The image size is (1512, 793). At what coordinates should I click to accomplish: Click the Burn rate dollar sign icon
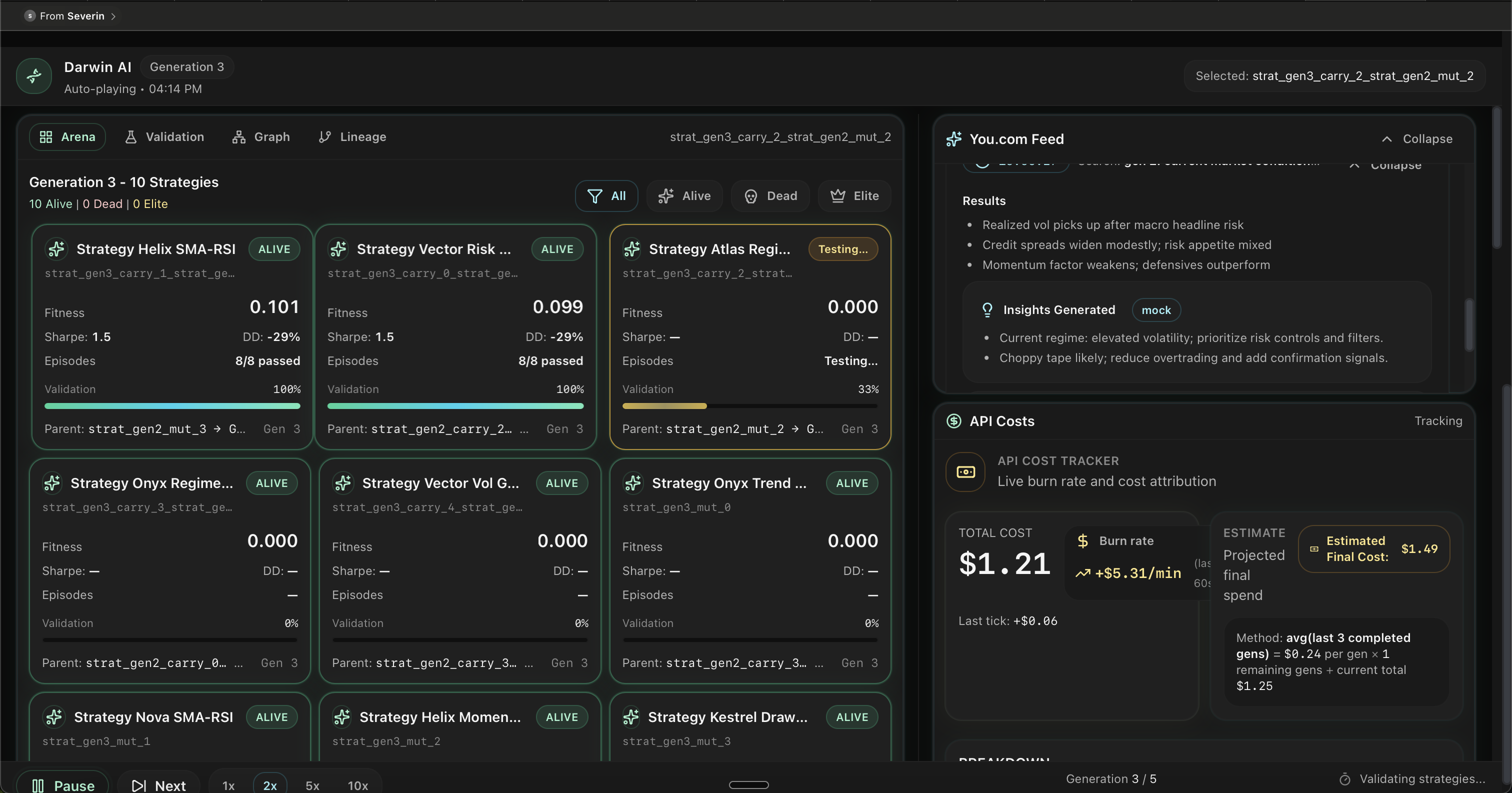[x=1083, y=540]
